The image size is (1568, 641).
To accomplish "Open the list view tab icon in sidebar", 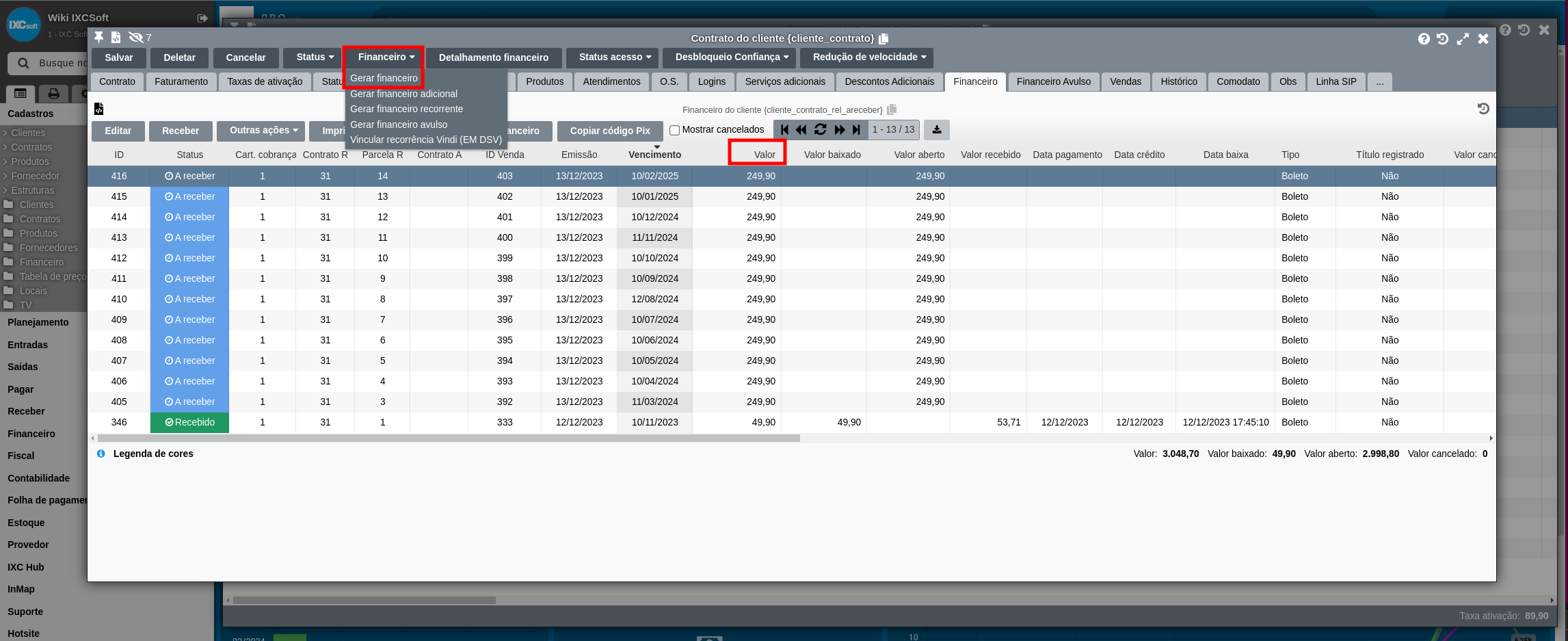I will [x=21, y=94].
